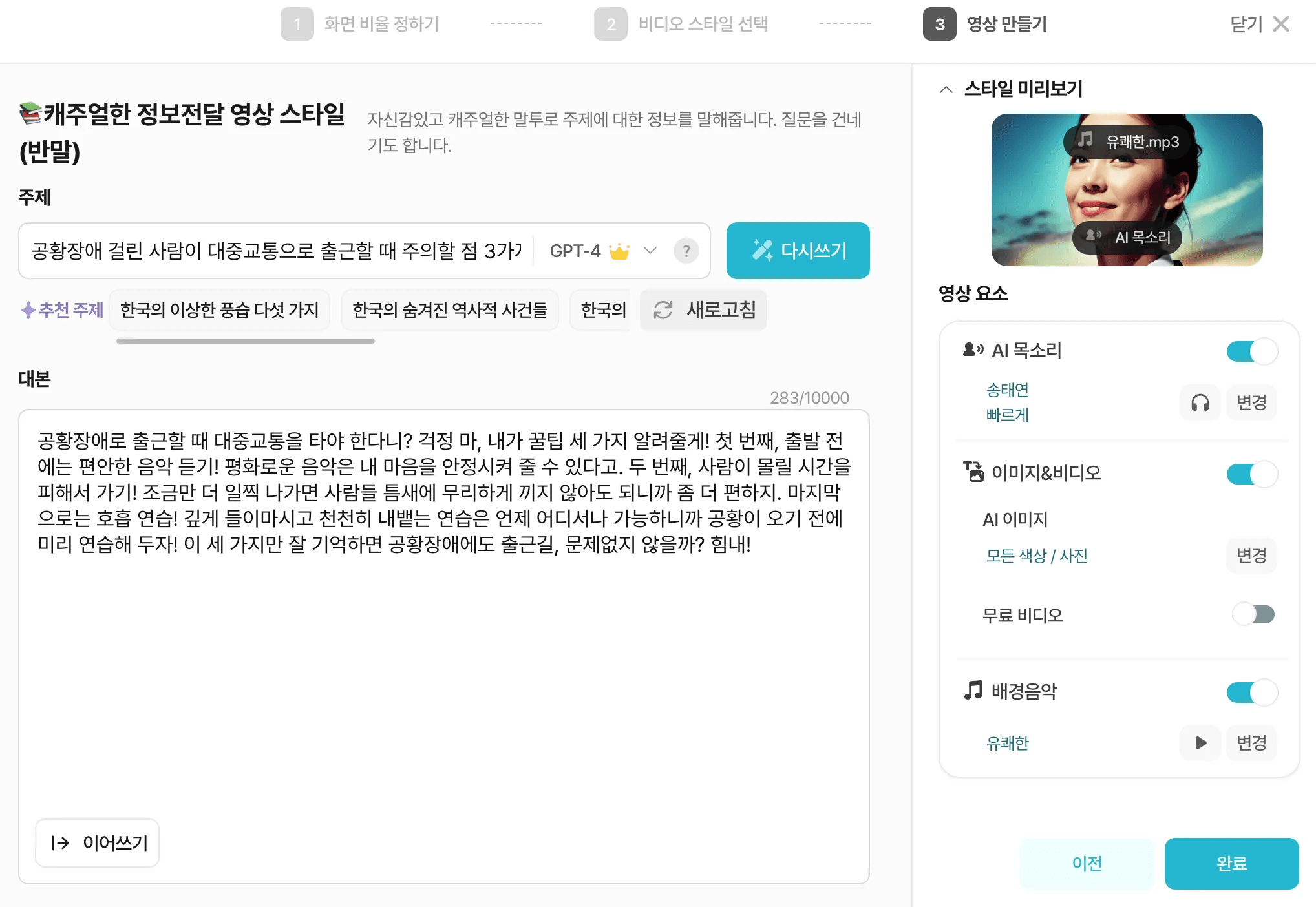
Task: Play the 유쾌한 background music preview
Action: [x=1200, y=743]
